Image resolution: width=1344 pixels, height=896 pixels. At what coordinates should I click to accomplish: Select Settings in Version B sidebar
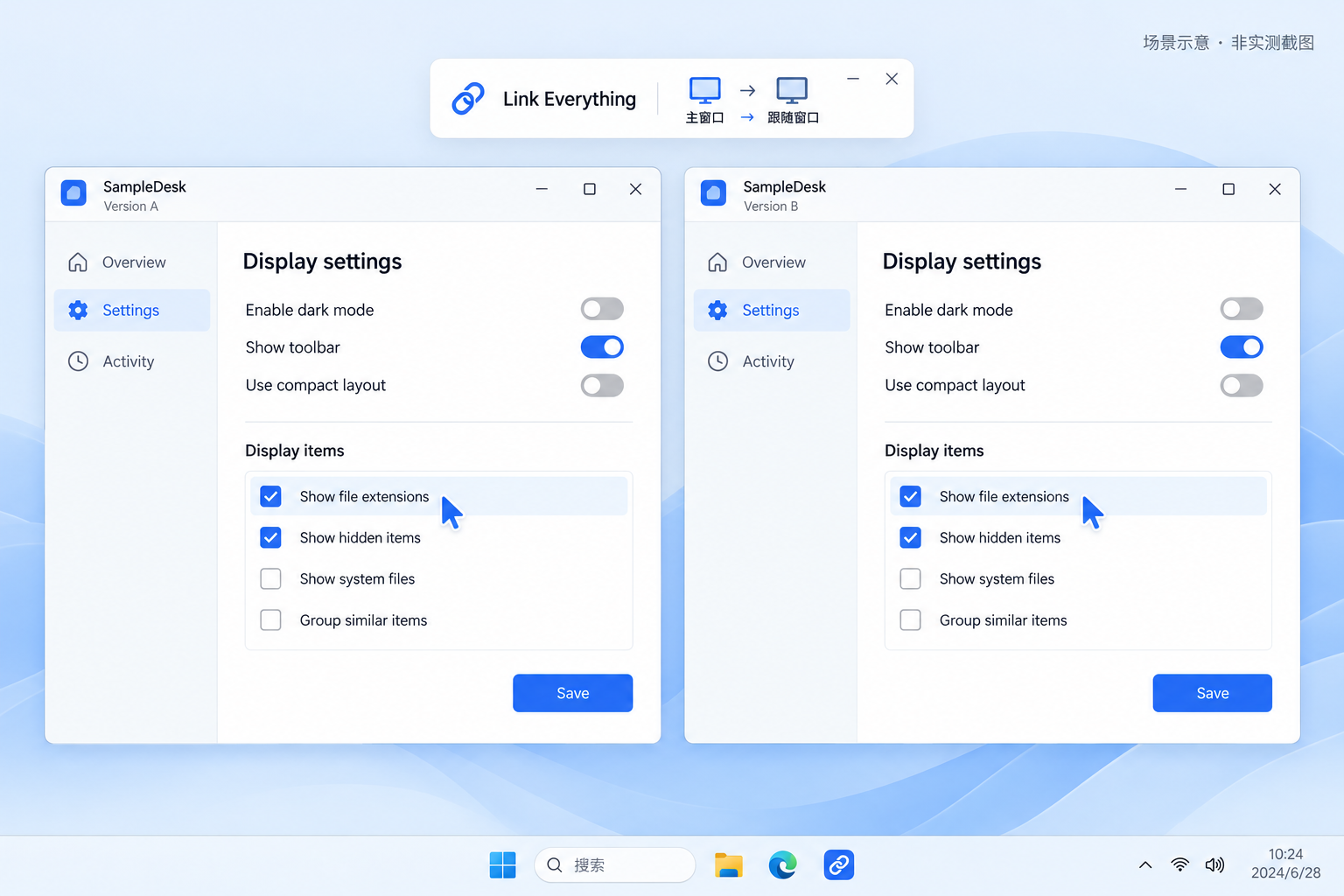[772, 311]
